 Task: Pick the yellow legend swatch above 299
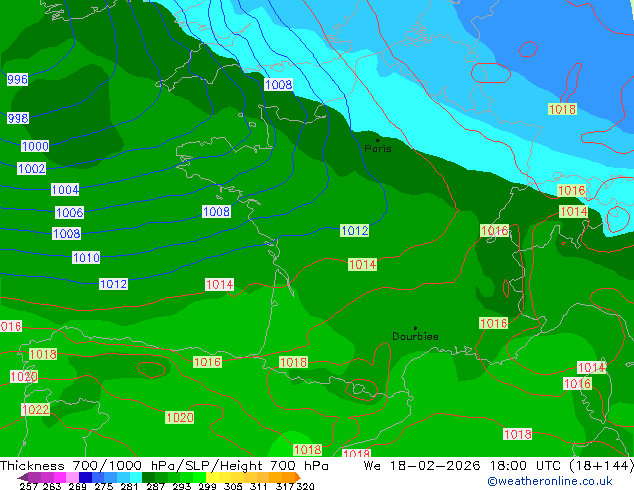(212, 477)
